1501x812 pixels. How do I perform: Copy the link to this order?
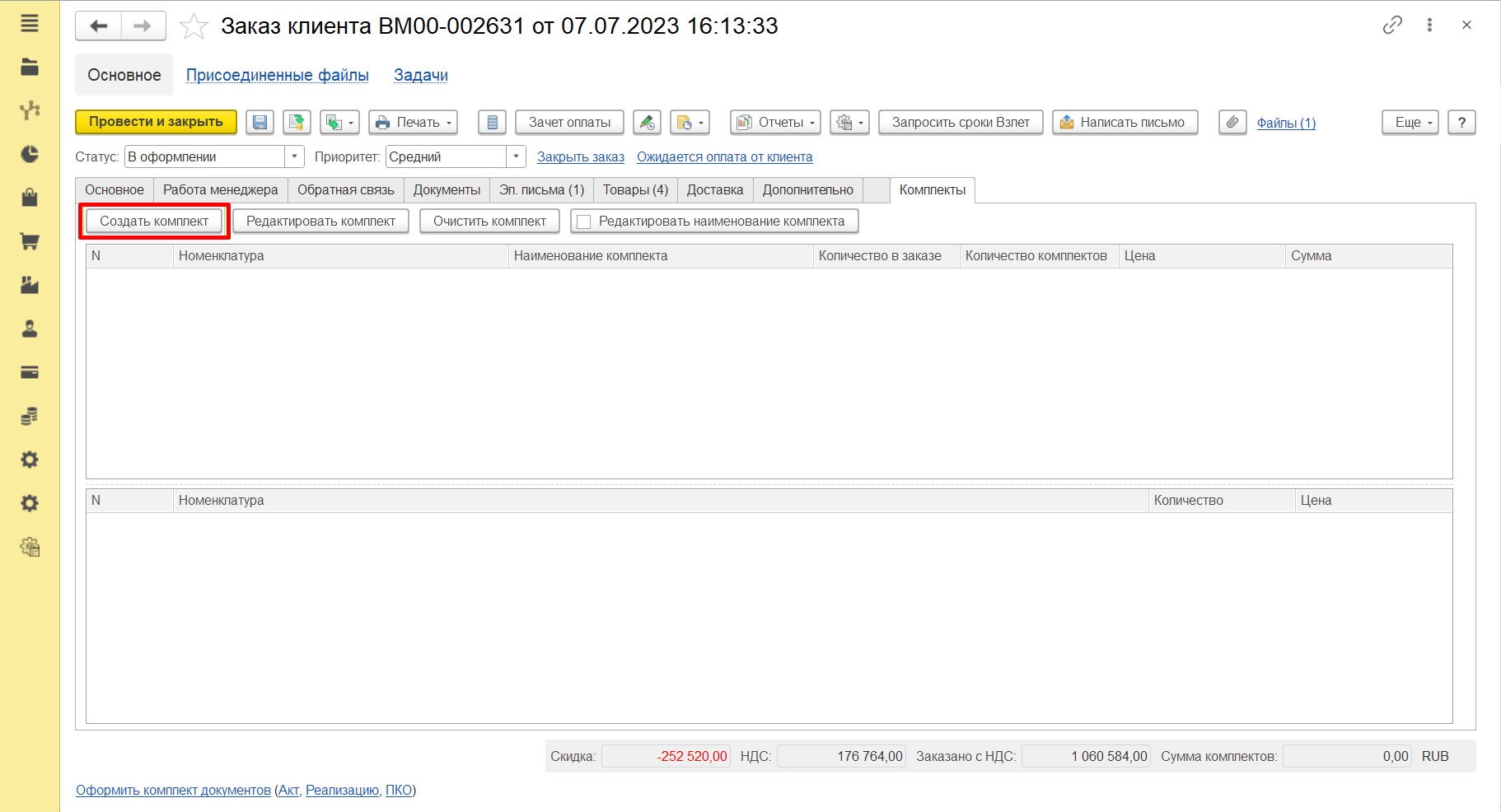(1392, 26)
